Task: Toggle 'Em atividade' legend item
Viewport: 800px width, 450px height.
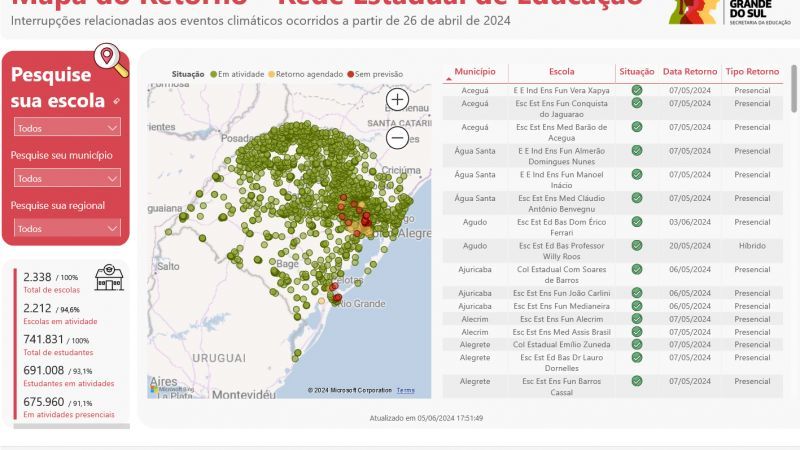Action: click(x=236, y=74)
